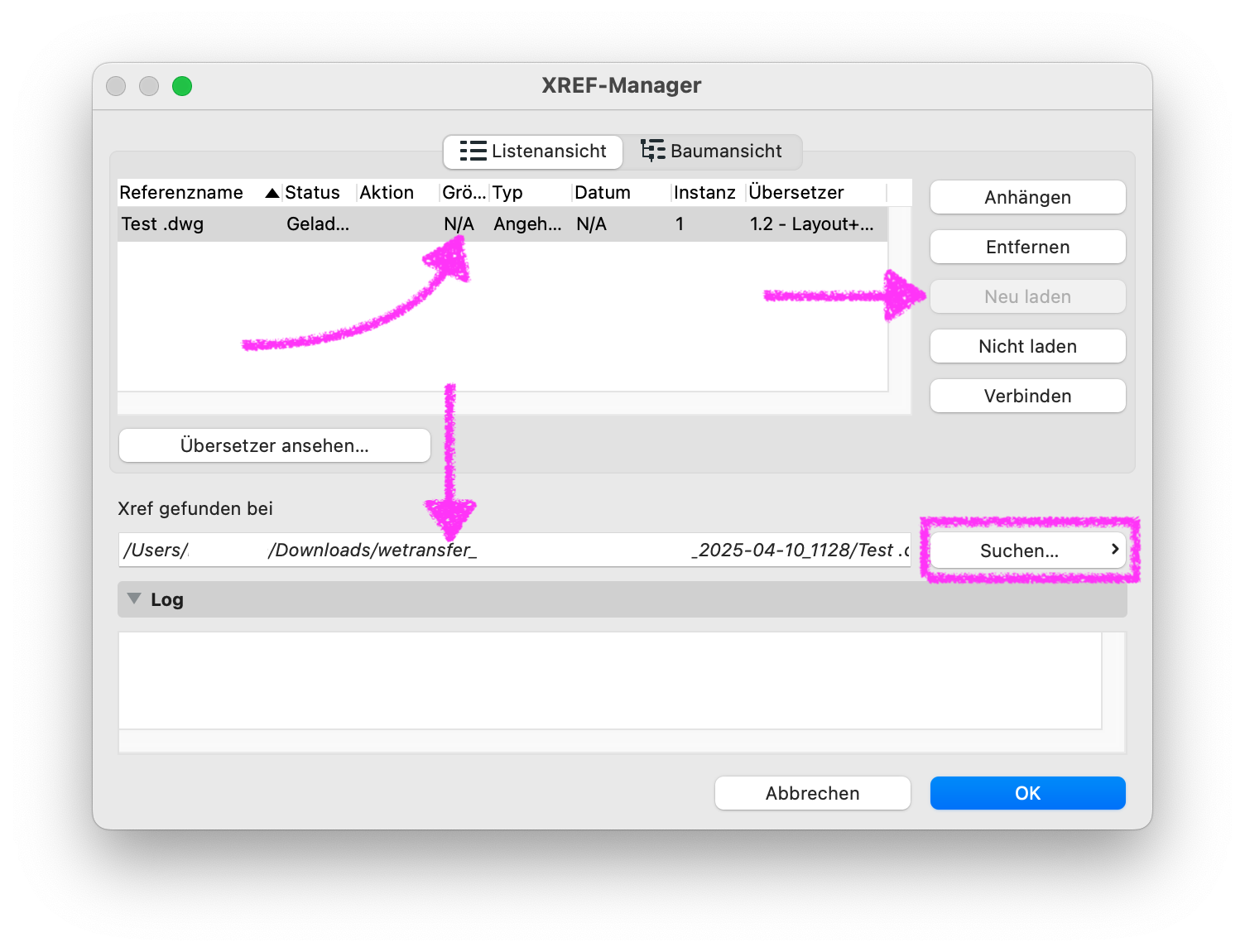Click the Verbinden button
This screenshot has height=952, width=1245.
pyautogui.click(x=1027, y=396)
